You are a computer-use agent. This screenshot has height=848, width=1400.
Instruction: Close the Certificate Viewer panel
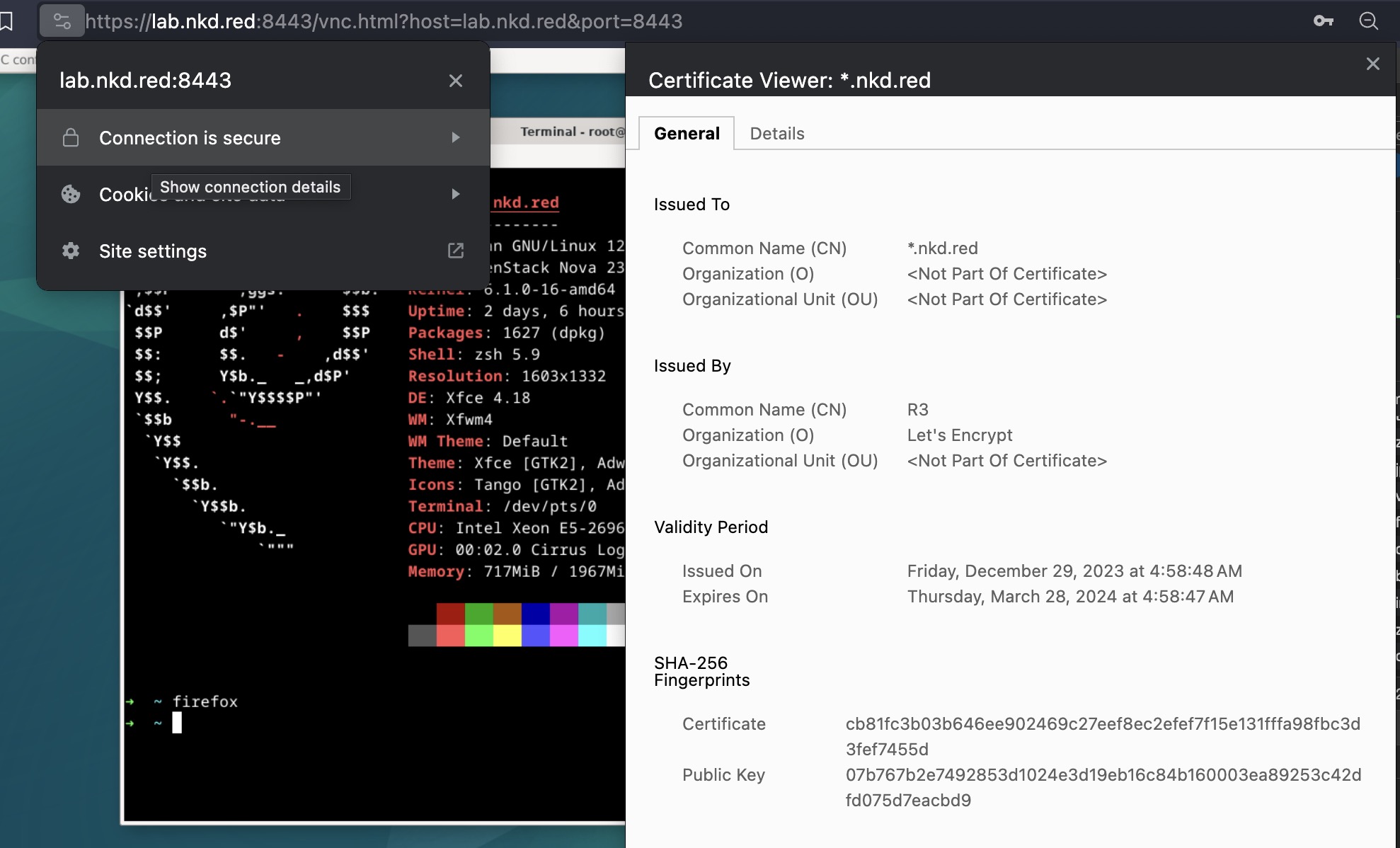click(x=1372, y=64)
